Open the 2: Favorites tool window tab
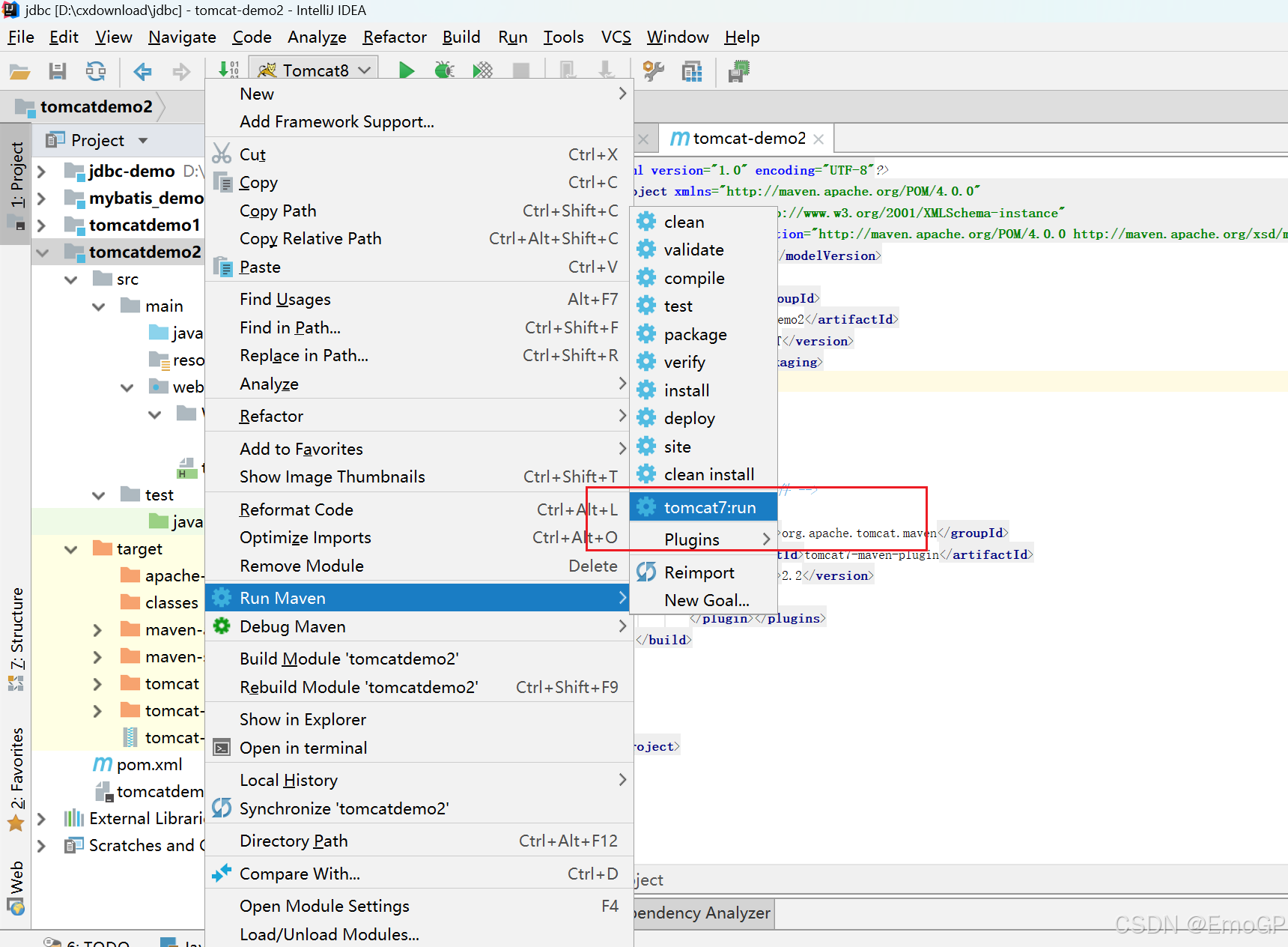The height and width of the screenshot is (947, 1288). tap(16, 779)
